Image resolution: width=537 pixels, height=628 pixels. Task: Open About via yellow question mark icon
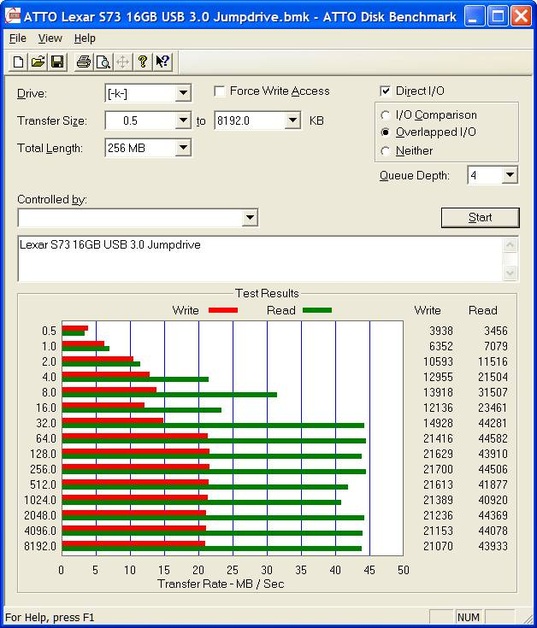(143, 62)
